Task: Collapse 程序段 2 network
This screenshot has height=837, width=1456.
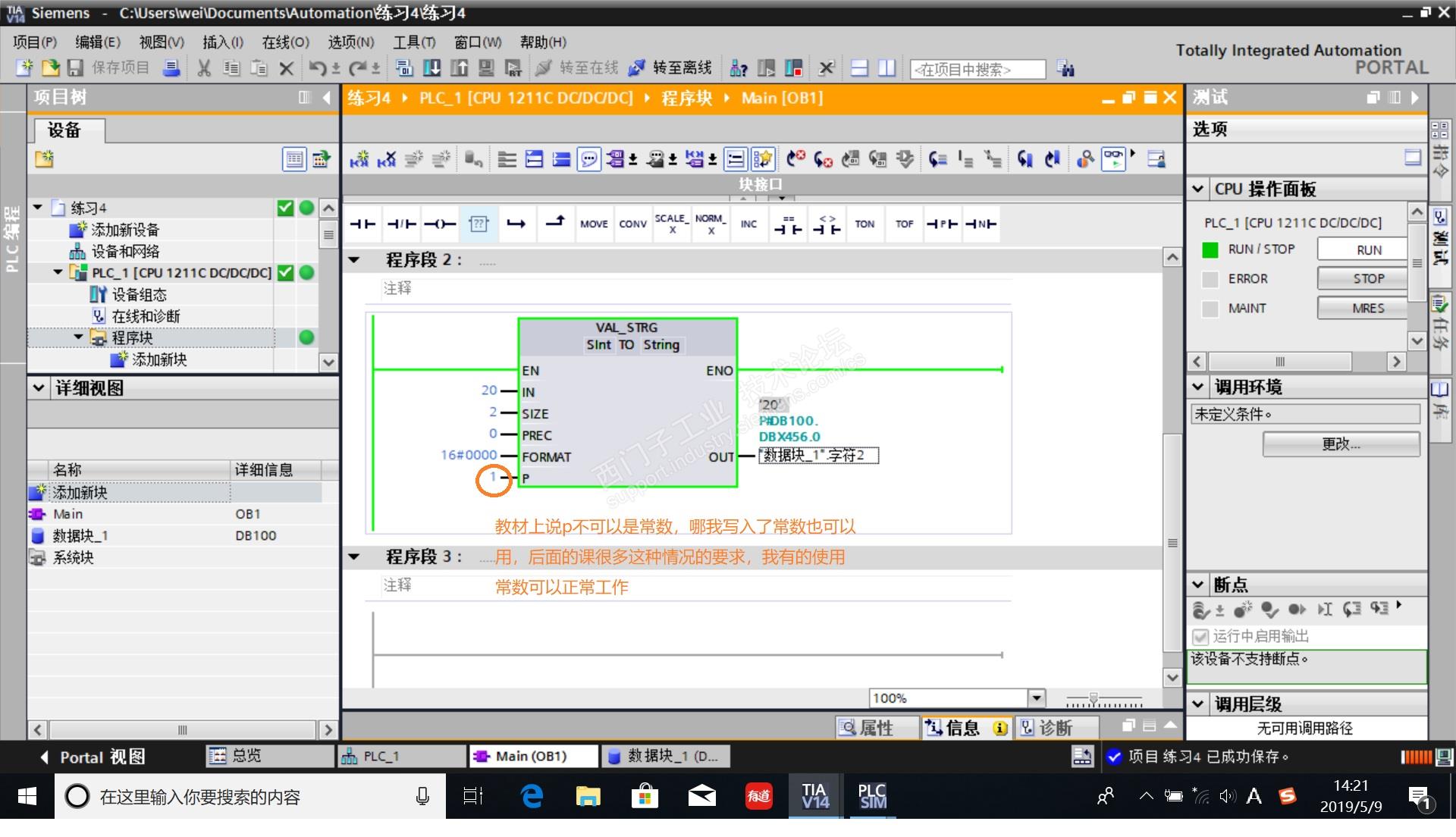Action: tap(354, 260)
